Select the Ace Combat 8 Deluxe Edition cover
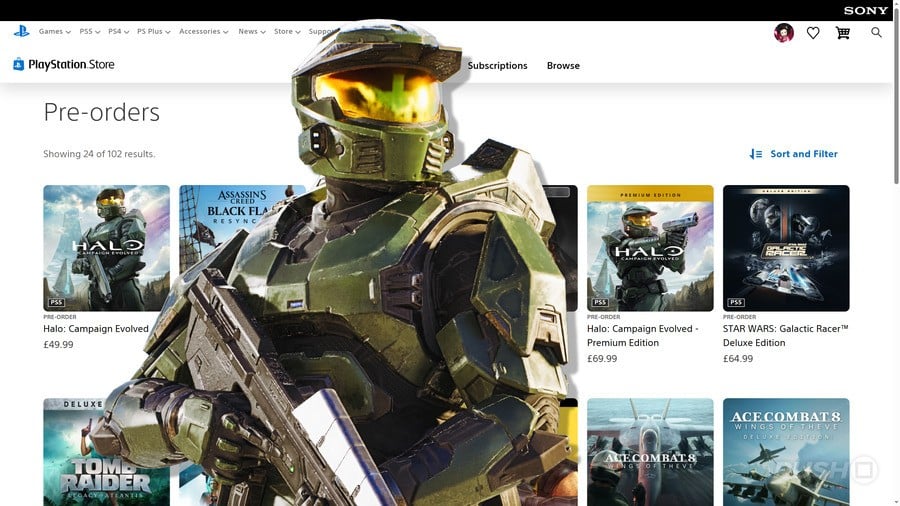This screenshot has width=900, height=506. tap(786, 452)
